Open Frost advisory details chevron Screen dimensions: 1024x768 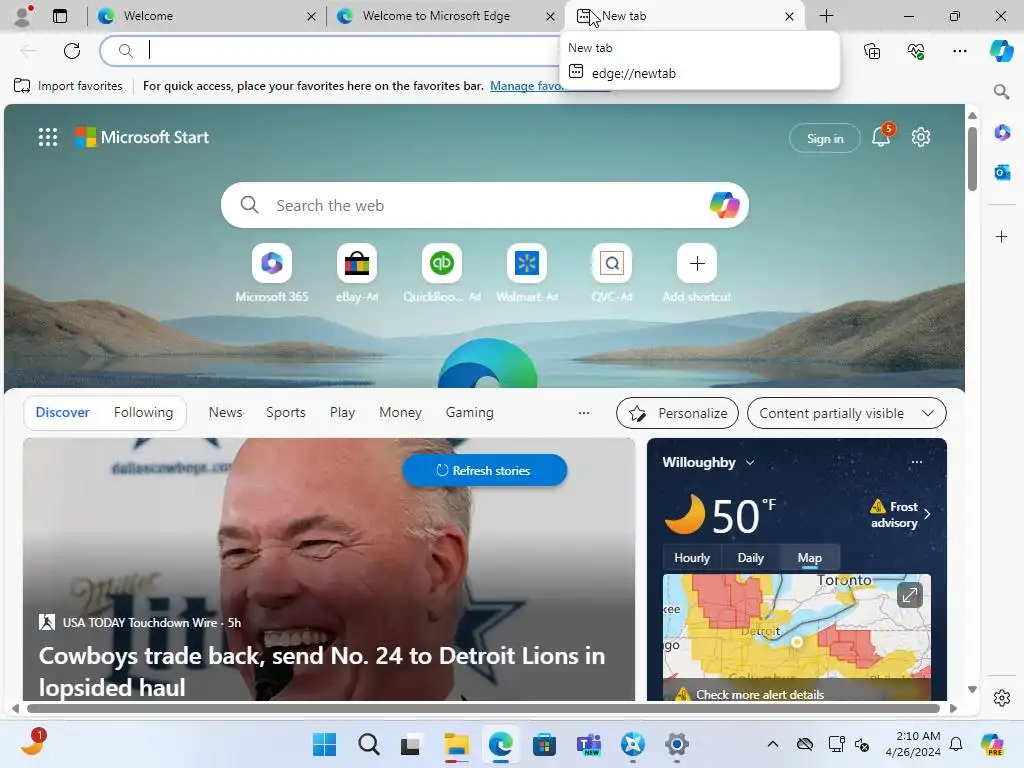tap(927, 514)
